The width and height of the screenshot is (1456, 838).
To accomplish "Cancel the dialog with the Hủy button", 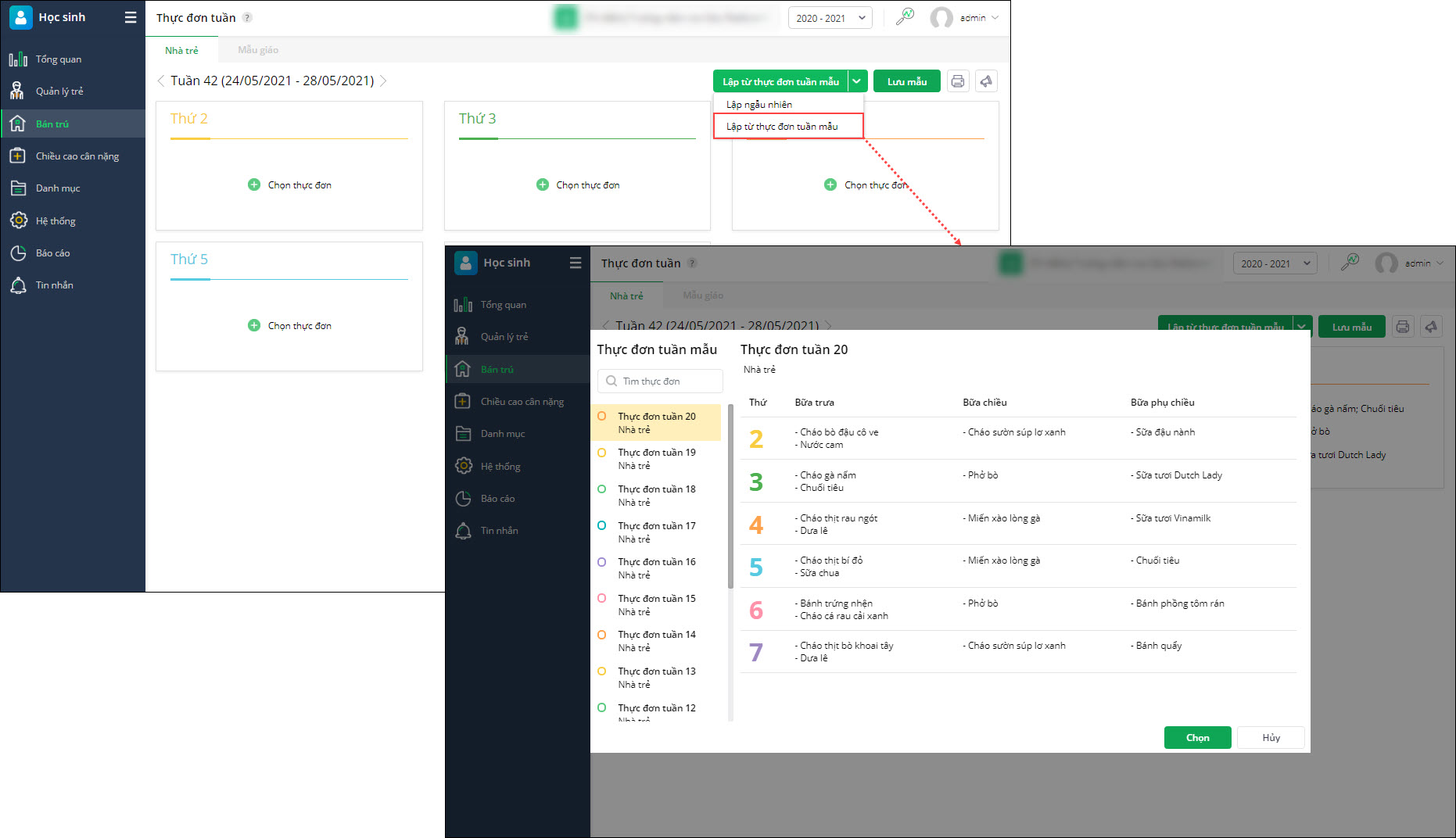I will pyautogui.click(x=1271, y=738).
